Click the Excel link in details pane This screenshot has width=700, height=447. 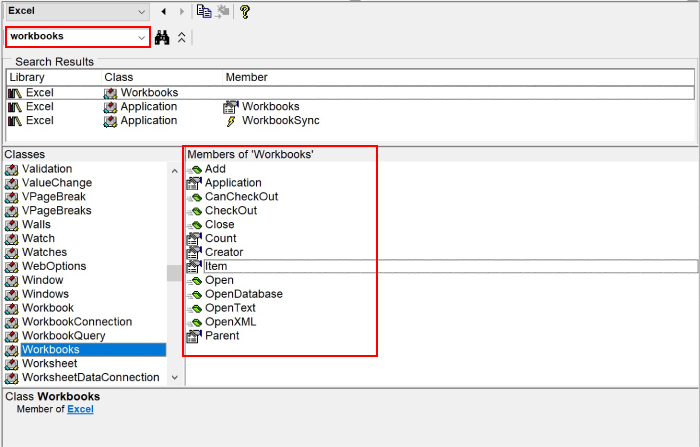point(80,409)
